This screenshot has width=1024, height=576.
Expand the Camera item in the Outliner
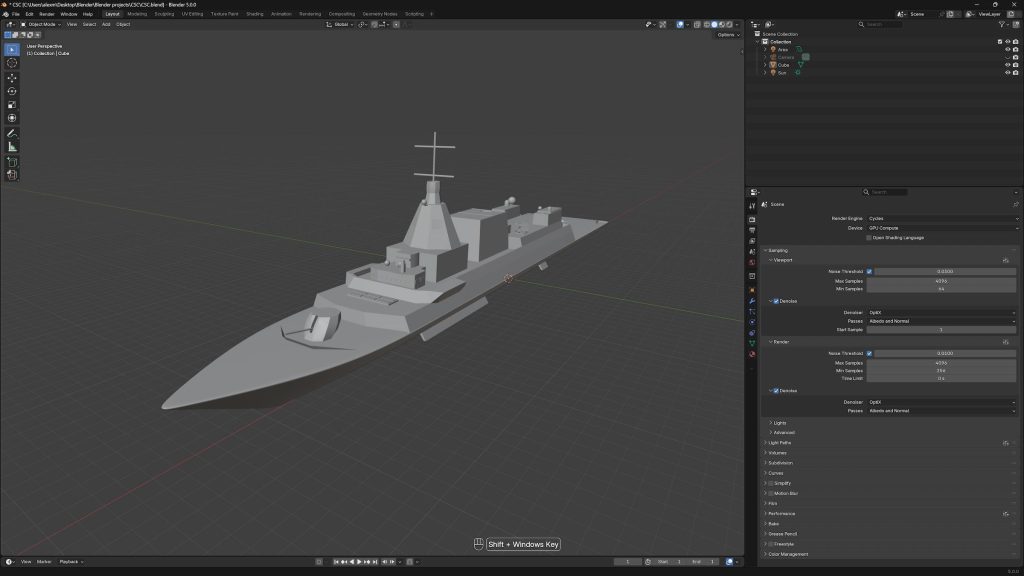[x=765, y=57]
